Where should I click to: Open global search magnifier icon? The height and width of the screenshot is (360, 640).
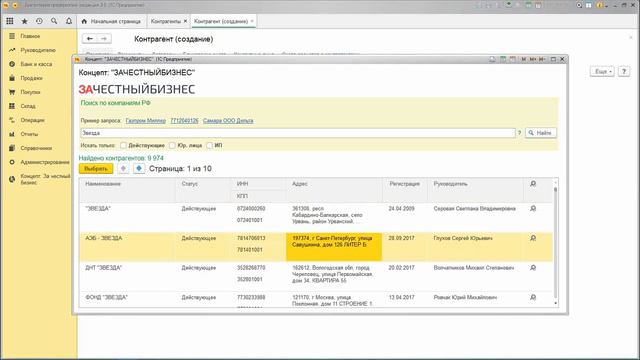[54, 21]
